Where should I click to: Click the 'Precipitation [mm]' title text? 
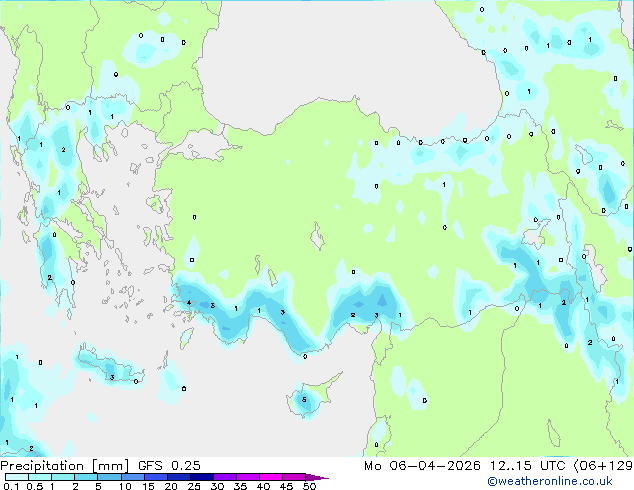(x=65, y=466)
